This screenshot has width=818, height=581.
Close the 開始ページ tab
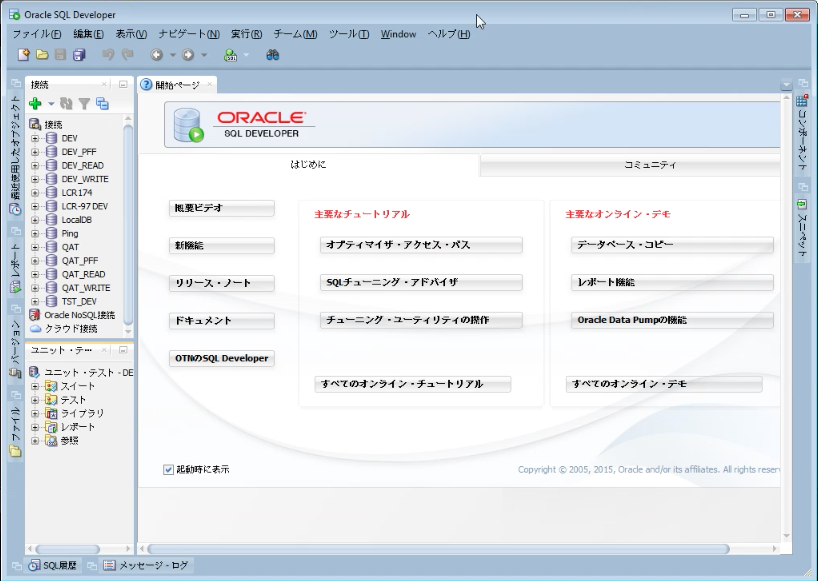(x=210, y=84)
